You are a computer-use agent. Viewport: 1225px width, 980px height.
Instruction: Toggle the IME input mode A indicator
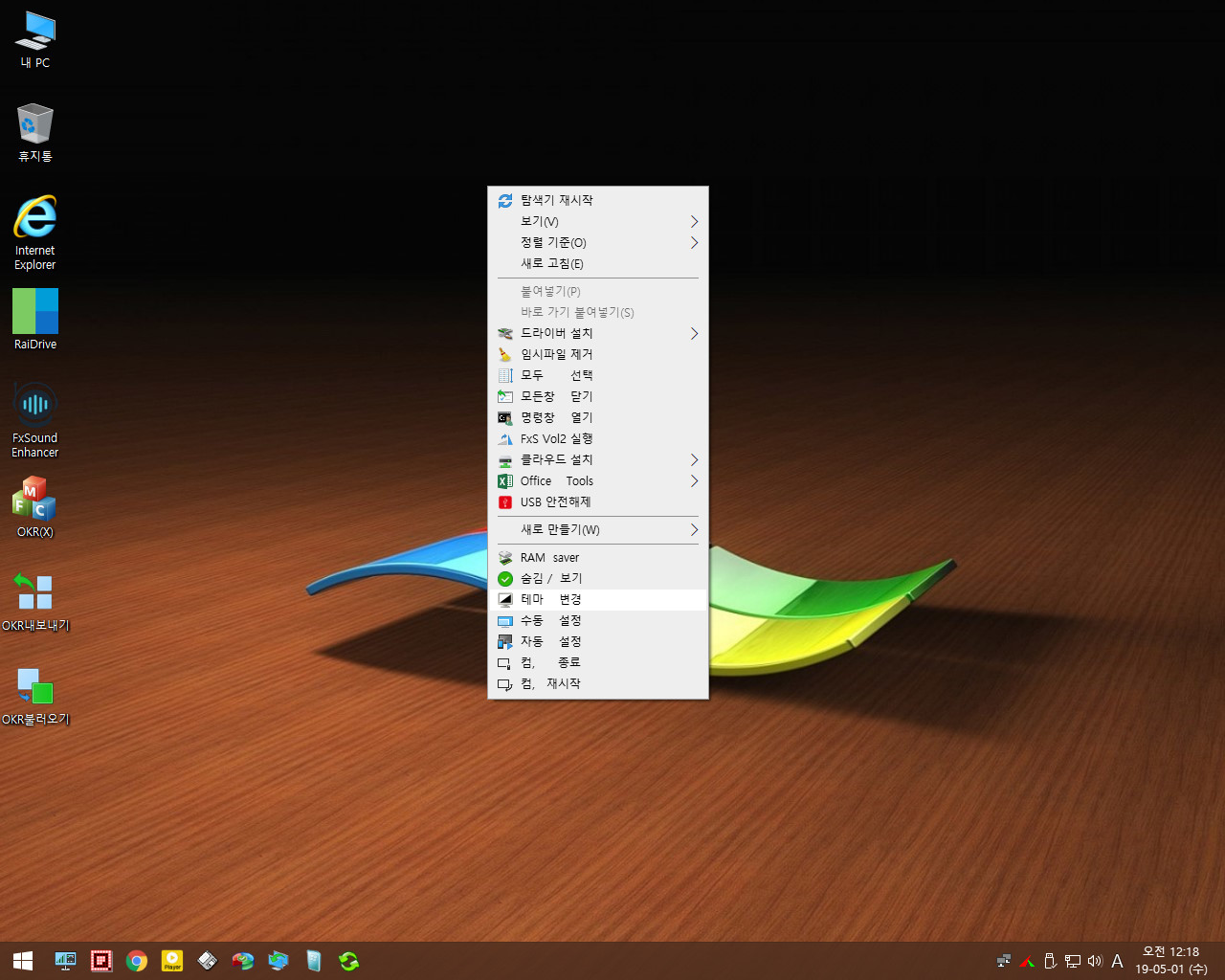pos(1117,961)
